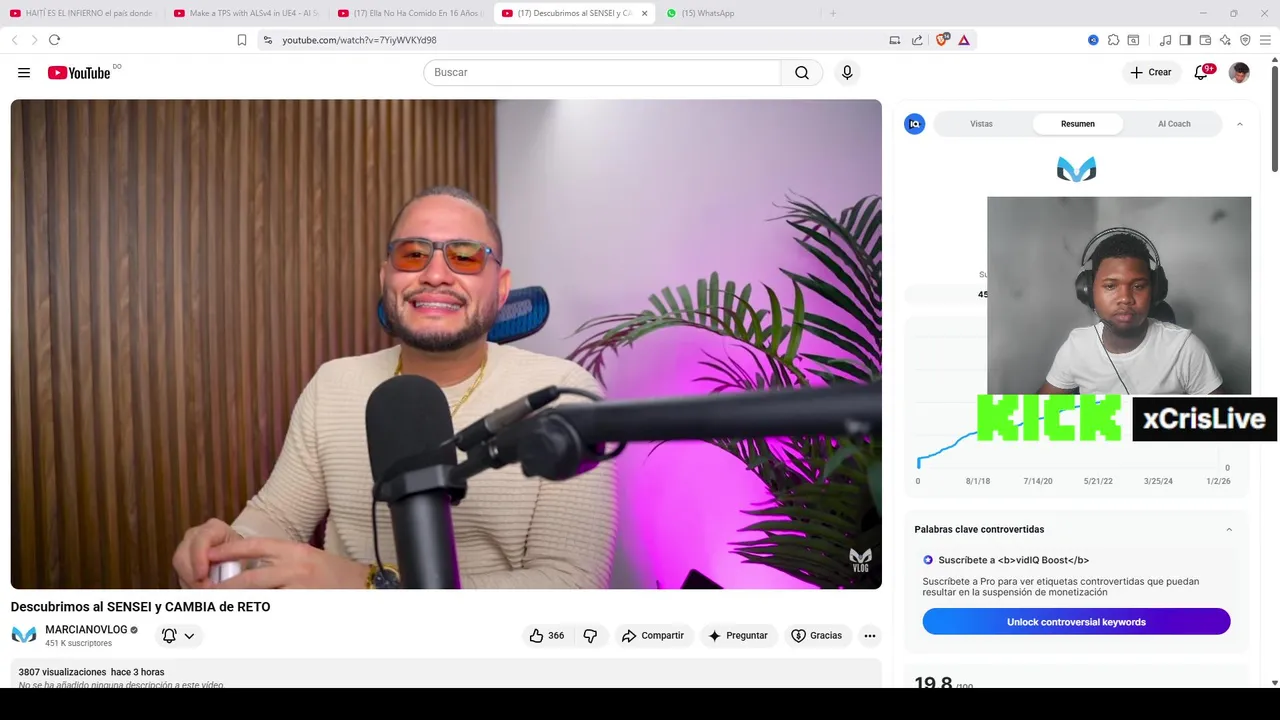Click the search magnifier button
Viewport: 1280px width, 720px height.
pos(802,73)
